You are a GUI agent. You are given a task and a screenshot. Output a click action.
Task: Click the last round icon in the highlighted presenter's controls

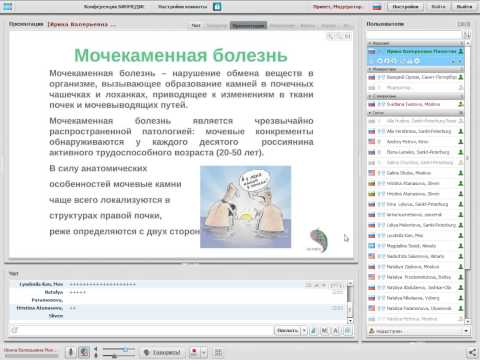[x=417, y=61]
